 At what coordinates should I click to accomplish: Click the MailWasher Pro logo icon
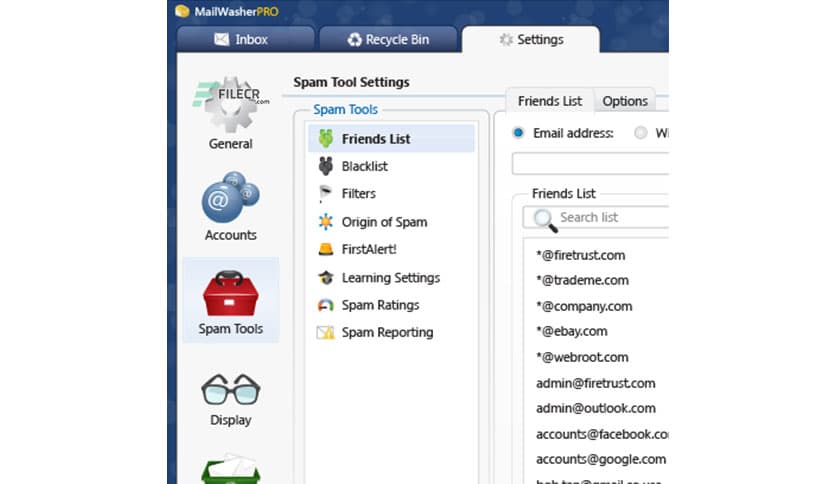182,11
